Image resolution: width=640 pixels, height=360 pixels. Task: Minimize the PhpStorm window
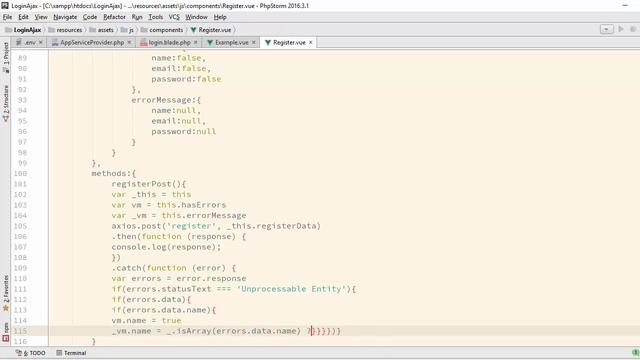pyautogui.click(x=625, y=5)
